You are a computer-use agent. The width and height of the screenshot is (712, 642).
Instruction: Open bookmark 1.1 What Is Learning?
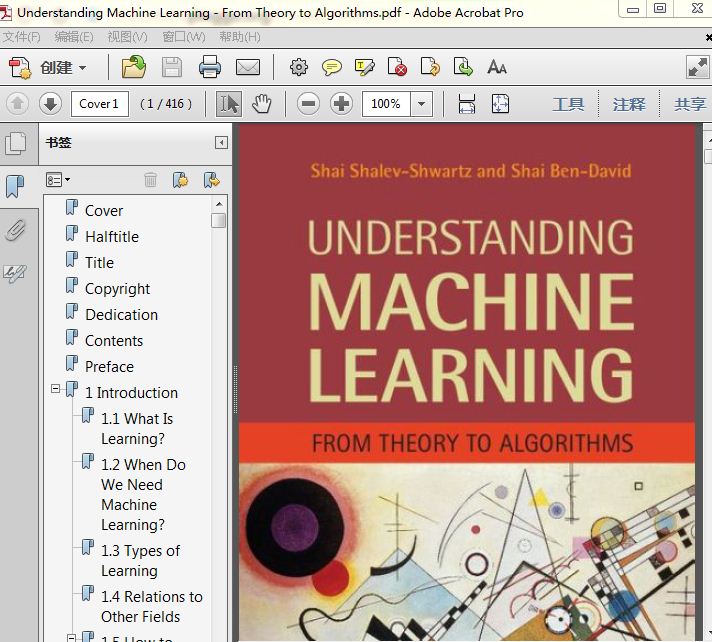(137, 429)
